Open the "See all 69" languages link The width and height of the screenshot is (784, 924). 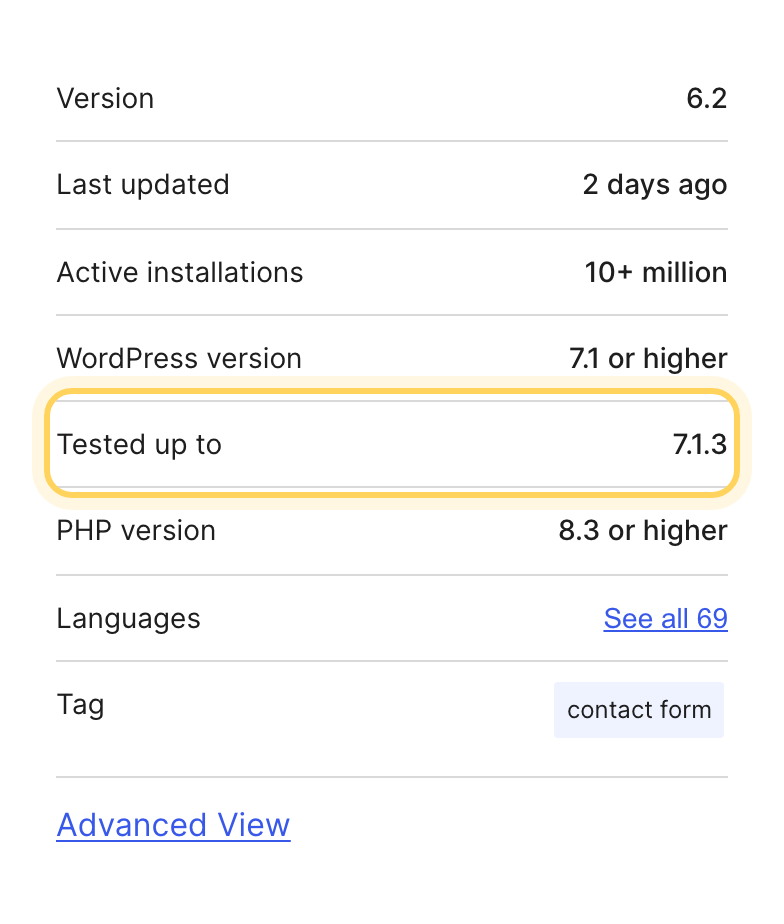pos(666,619)
